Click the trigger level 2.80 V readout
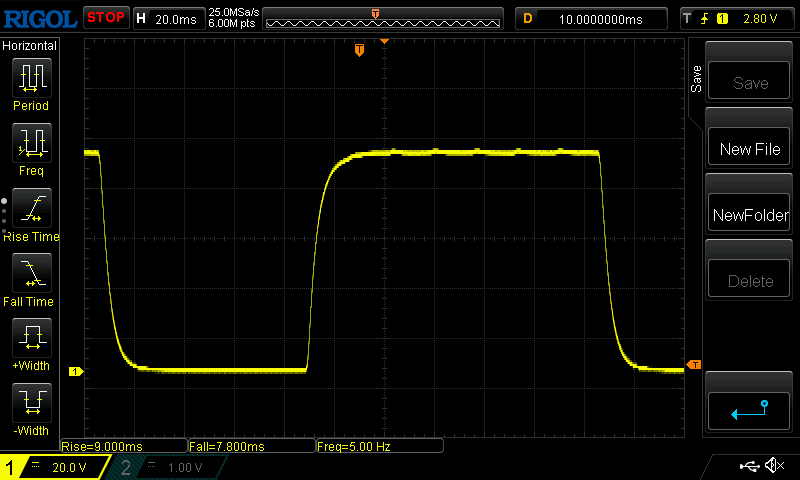The width and height of the screenshot is (800, 480). 760,19
